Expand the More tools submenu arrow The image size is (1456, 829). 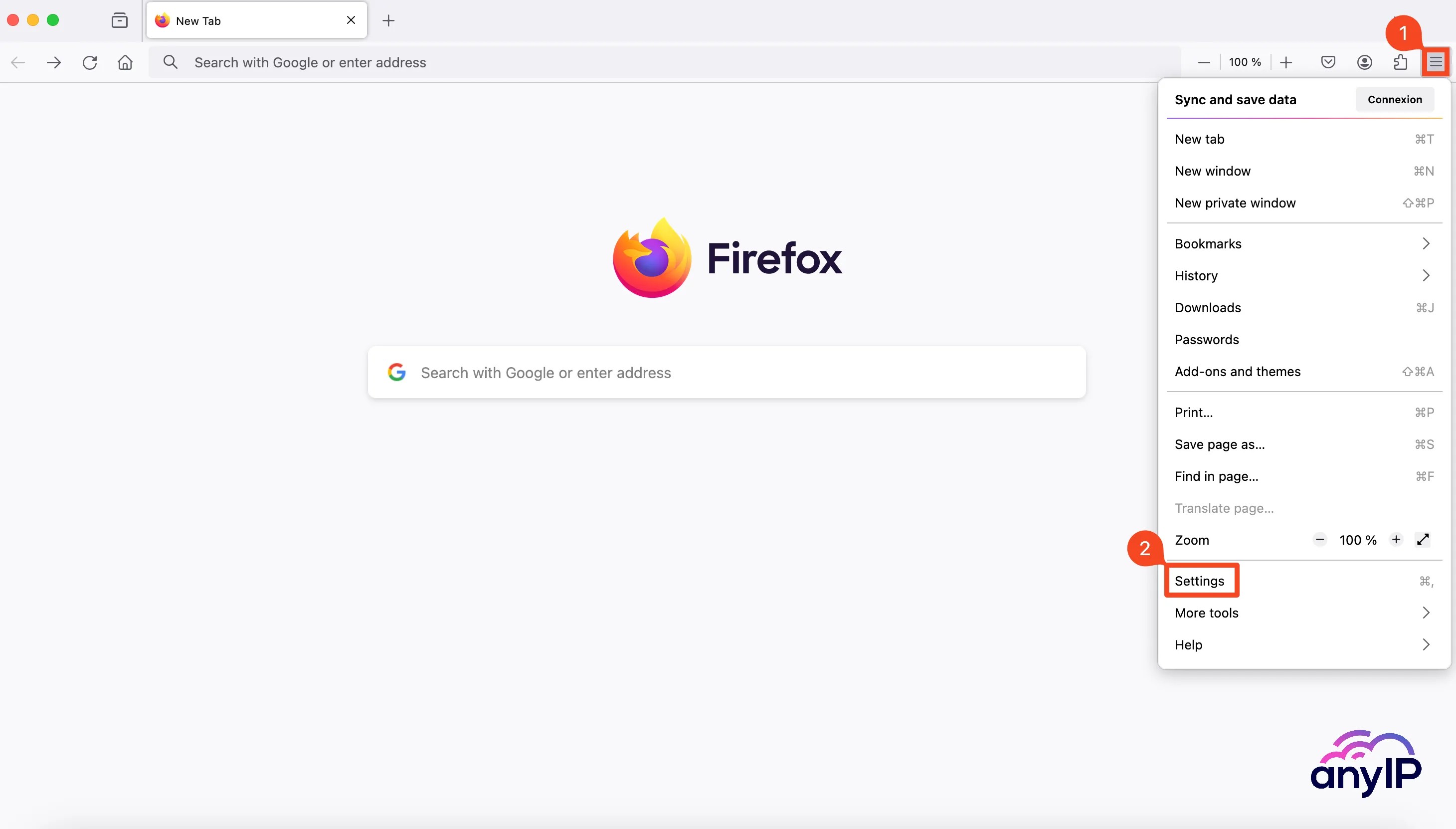[1426, 612]
